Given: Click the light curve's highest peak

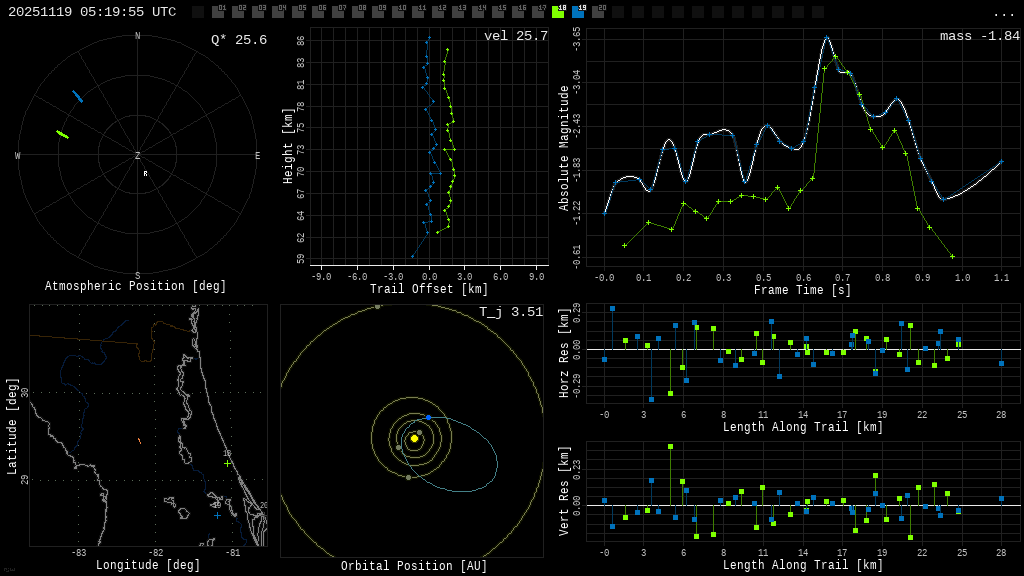Looking at the screenshot, I should pyautogui.click(x=826, y=38).
